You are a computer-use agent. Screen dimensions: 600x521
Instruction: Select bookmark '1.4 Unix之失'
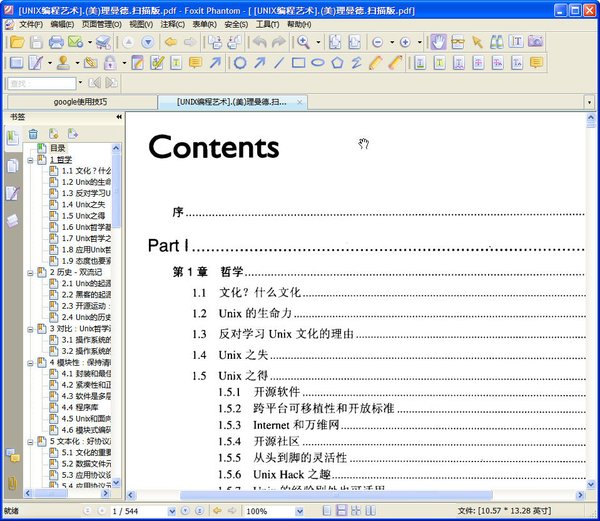tap(82, 204)
